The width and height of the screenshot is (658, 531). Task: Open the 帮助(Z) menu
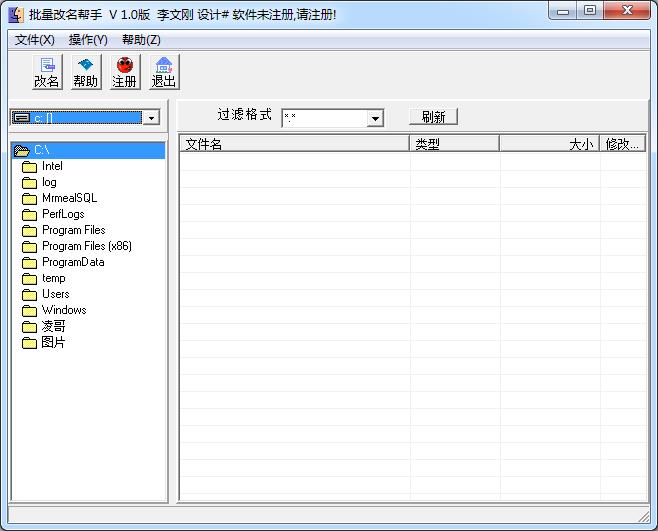[141, 40]
